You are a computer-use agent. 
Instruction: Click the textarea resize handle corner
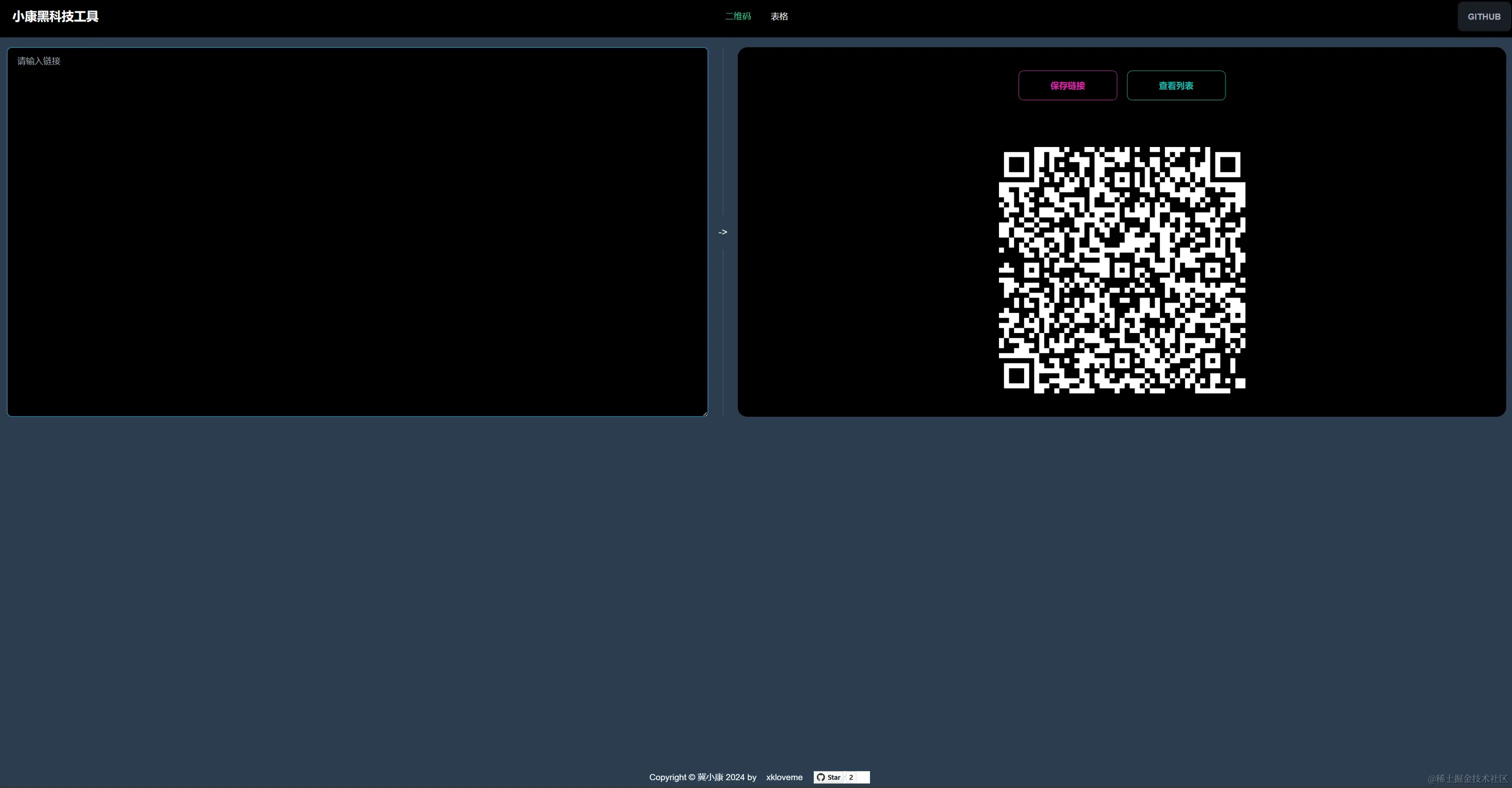[x=704, y=413]
